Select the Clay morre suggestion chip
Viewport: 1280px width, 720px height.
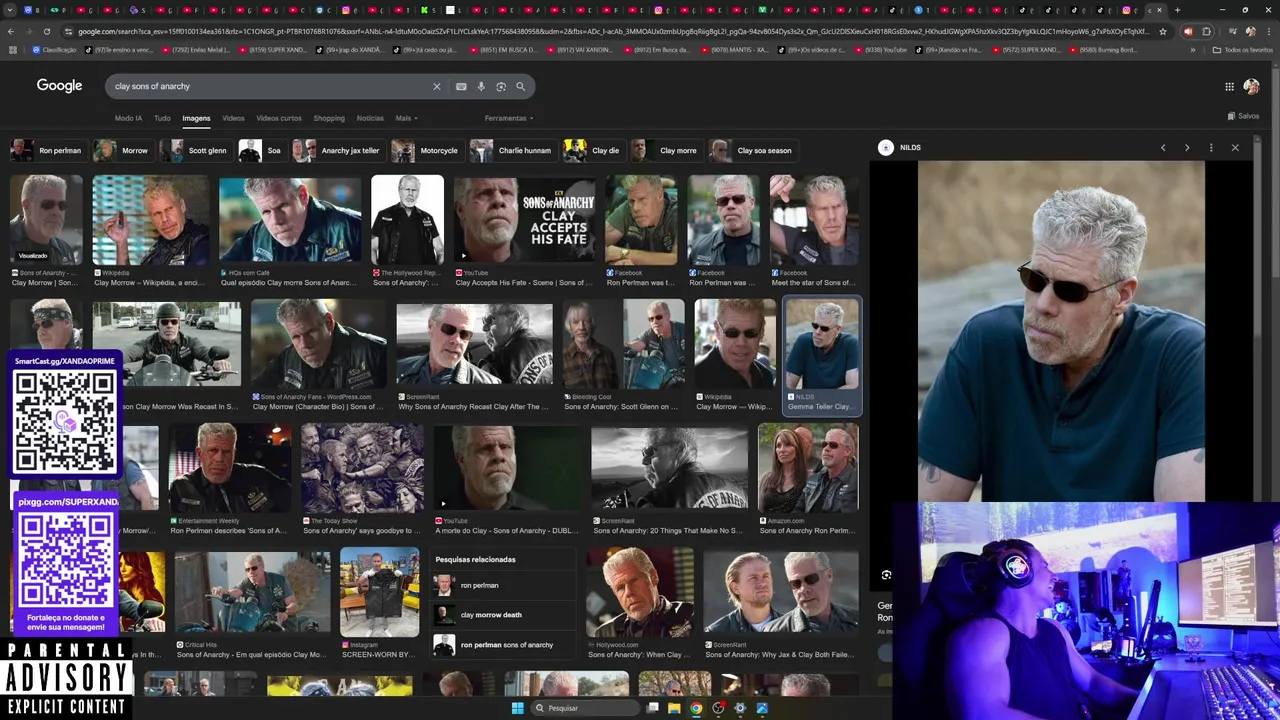tap(665, 150)
